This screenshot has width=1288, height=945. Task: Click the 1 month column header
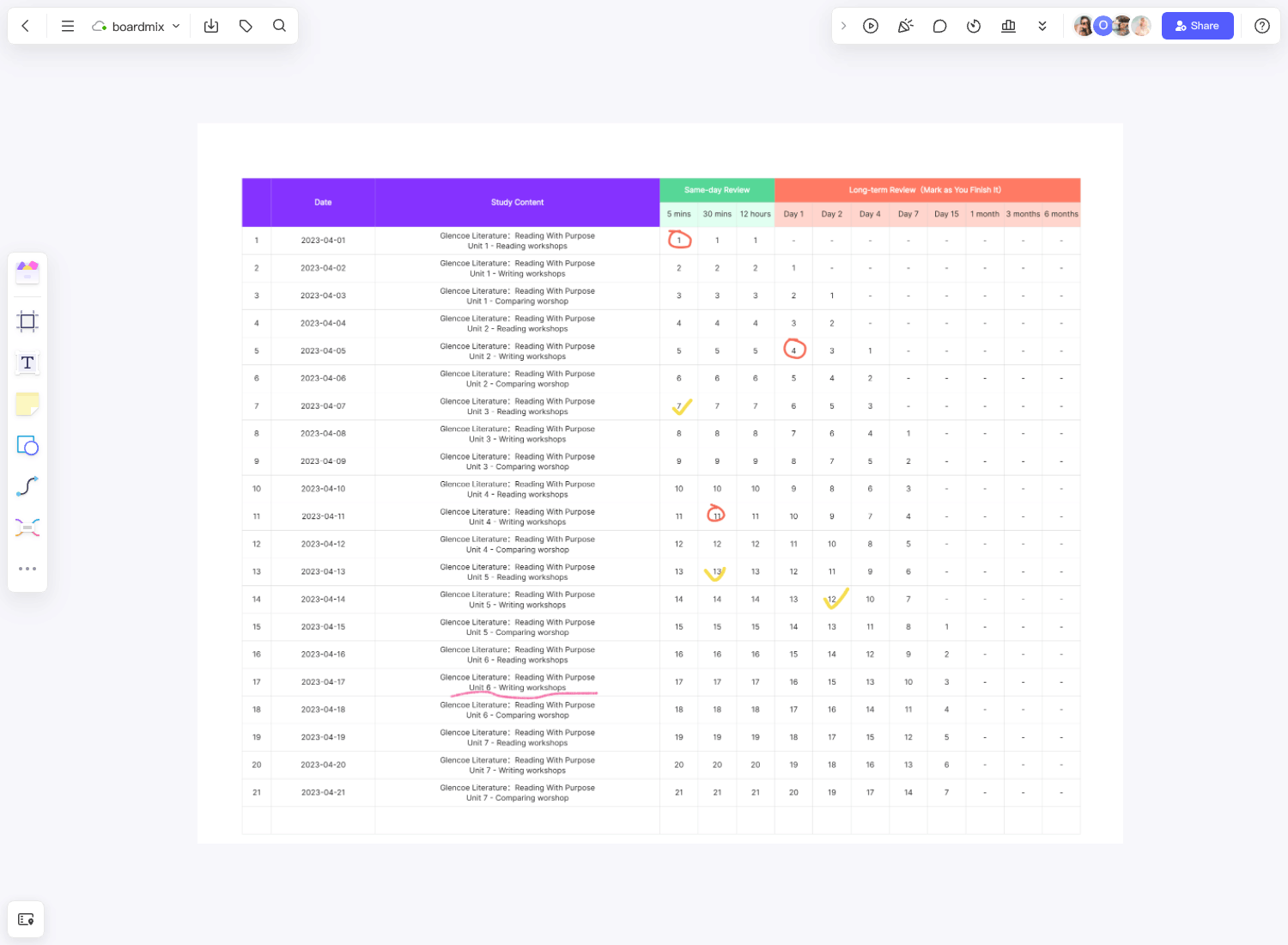point(985,214)
